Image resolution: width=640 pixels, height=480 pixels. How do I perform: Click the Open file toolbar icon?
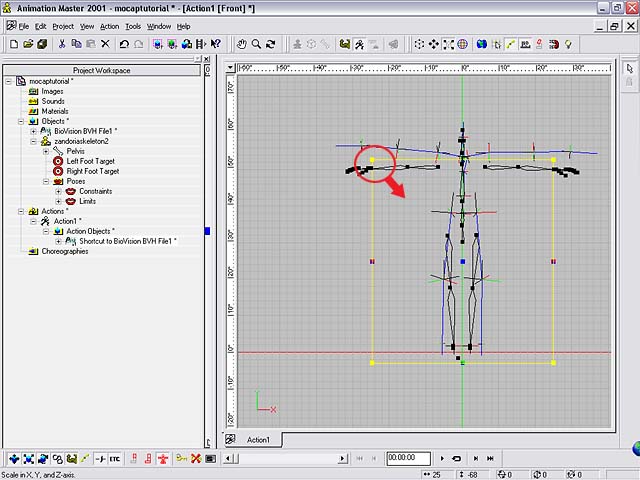click(x=27, y=44)
